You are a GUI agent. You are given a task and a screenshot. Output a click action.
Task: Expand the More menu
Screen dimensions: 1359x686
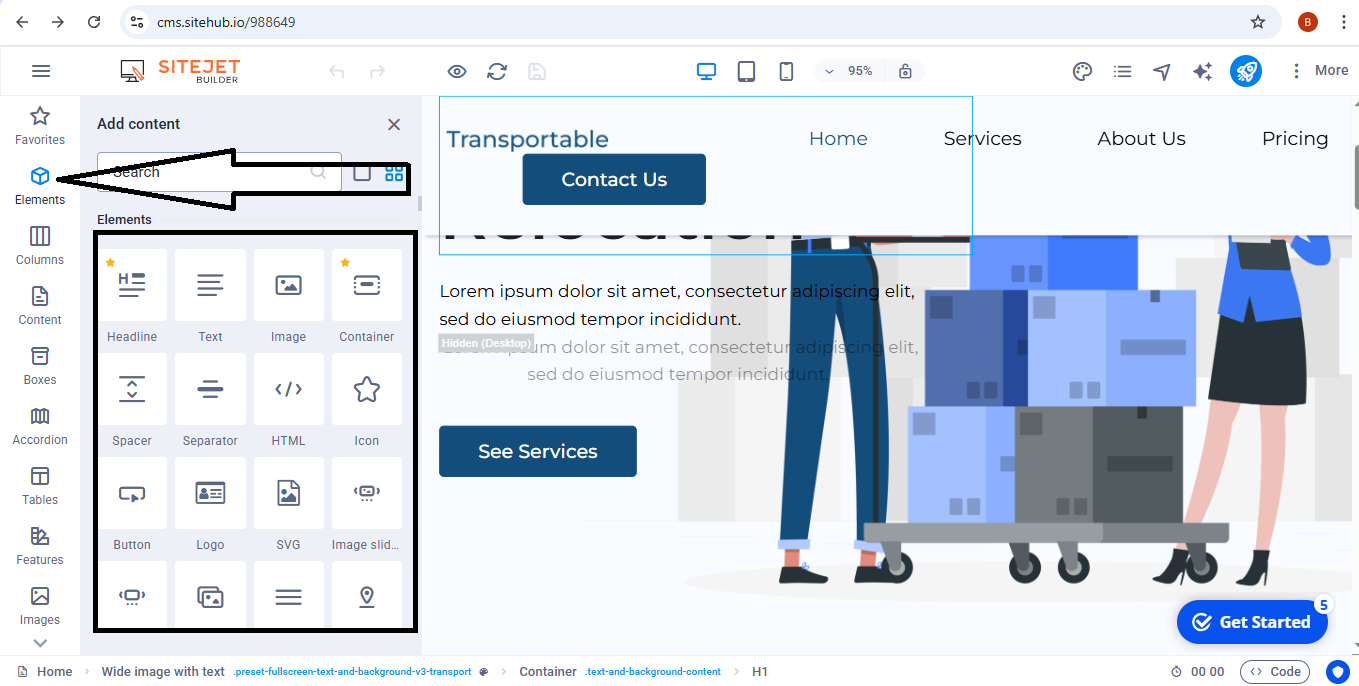(1319, 71)
